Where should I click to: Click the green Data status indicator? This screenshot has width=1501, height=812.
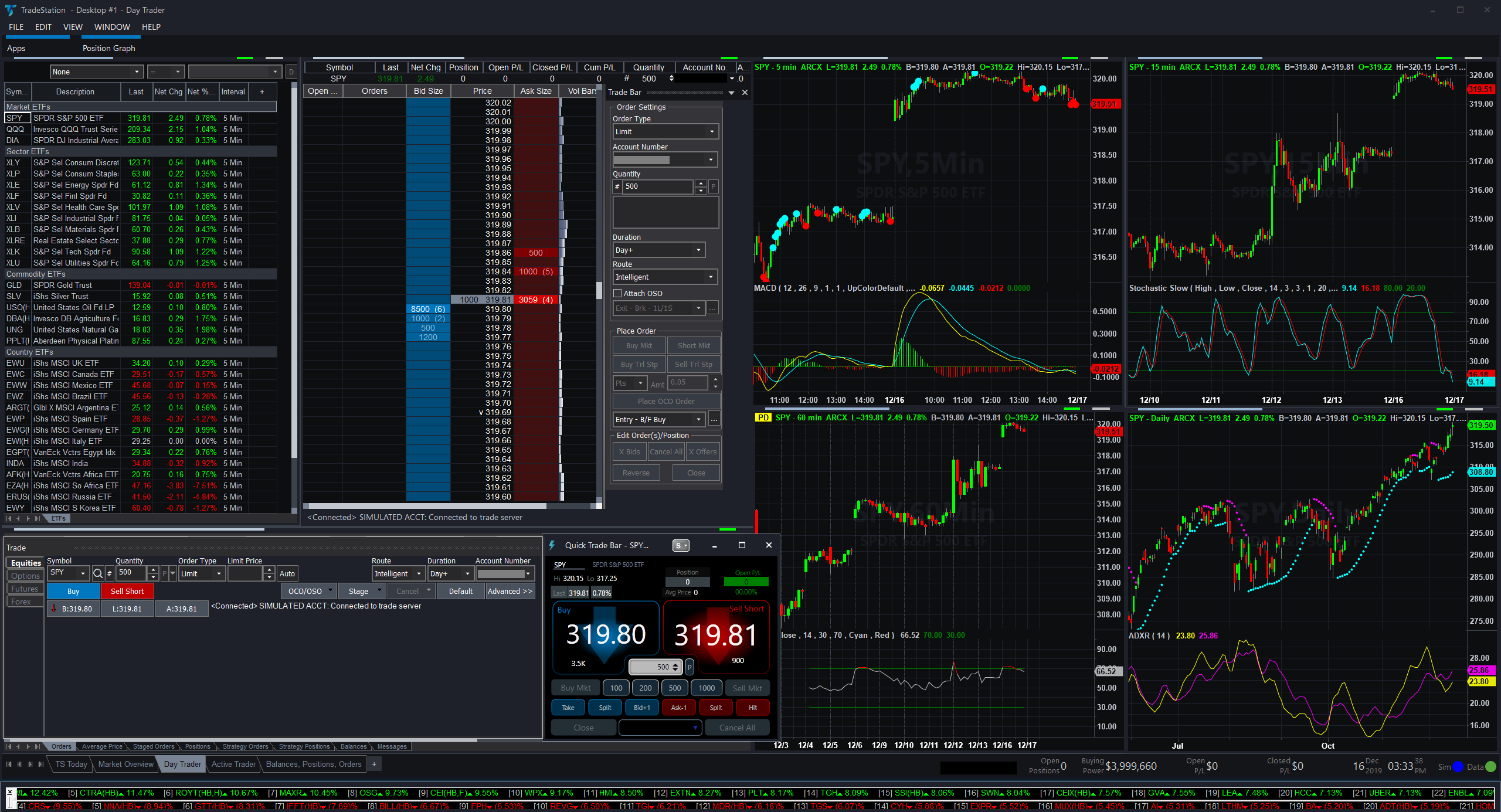(1491, 766)
